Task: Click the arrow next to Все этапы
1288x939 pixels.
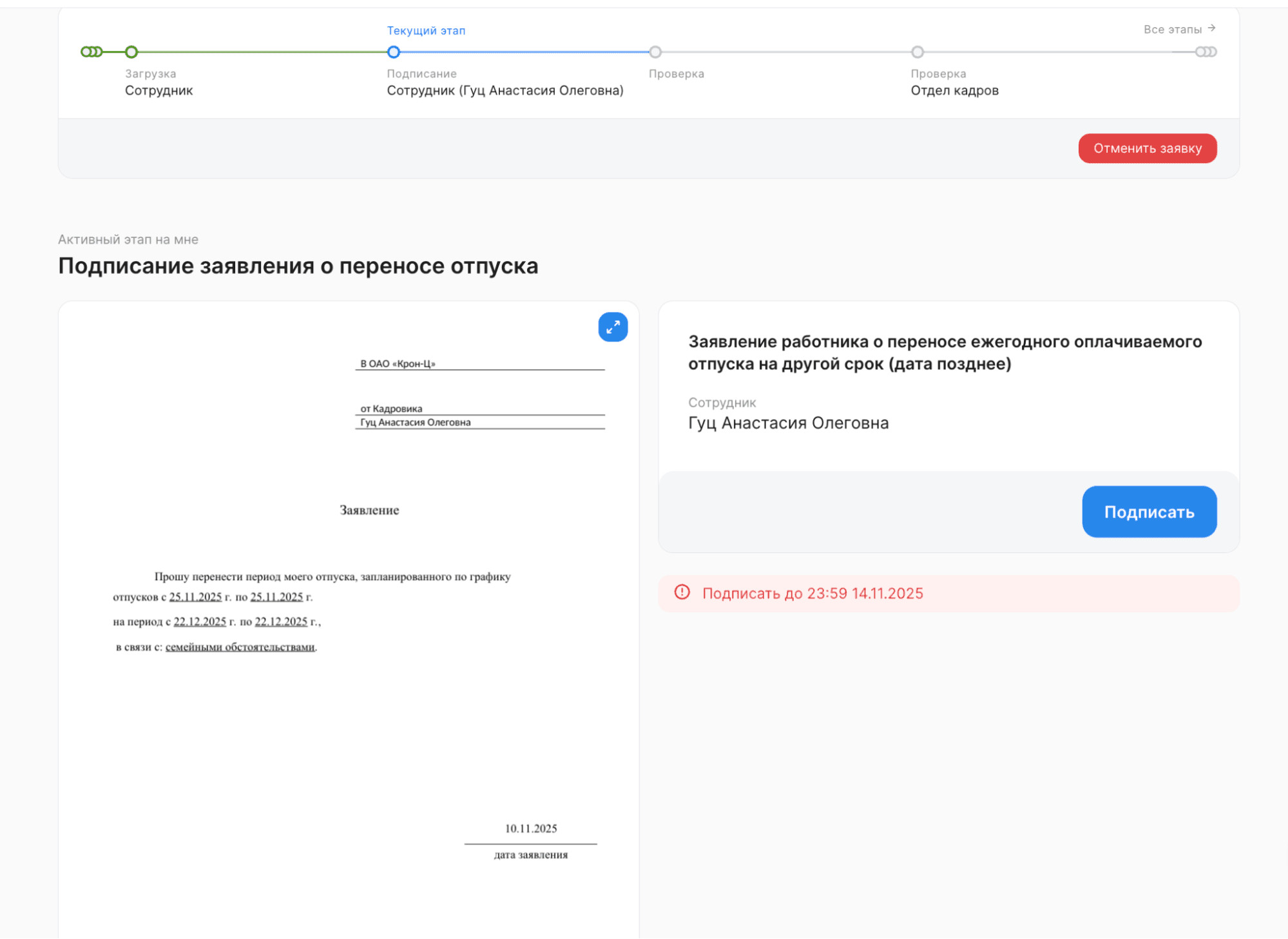Action: (1211, 28)
